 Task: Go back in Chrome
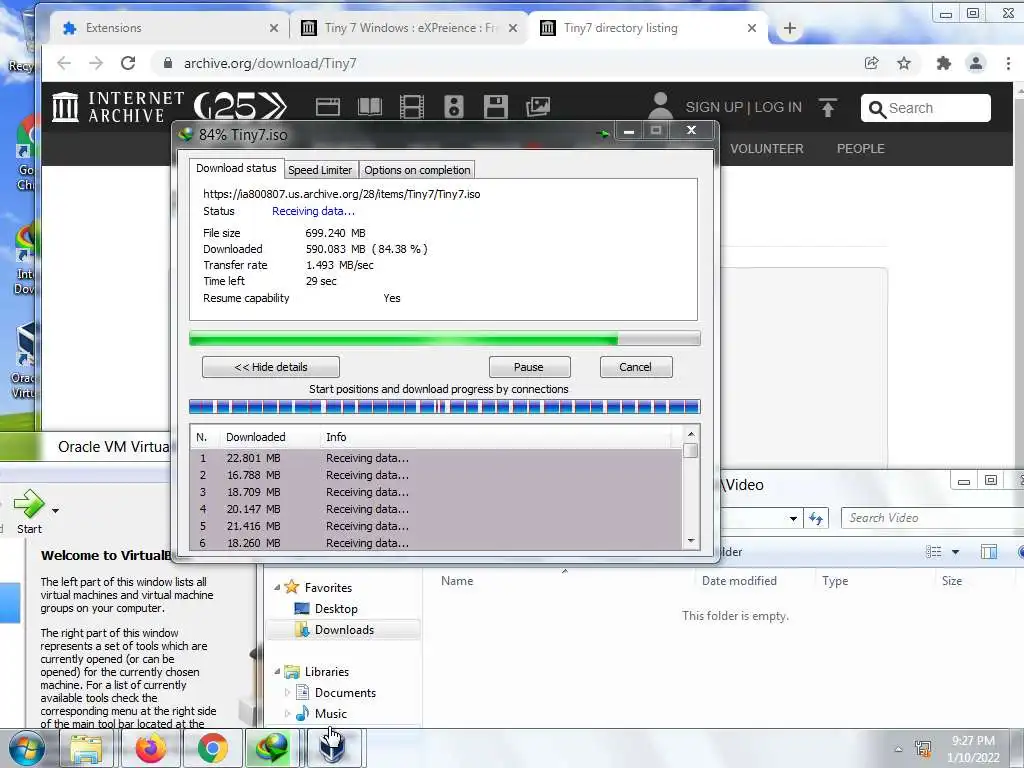click(63, 63)
